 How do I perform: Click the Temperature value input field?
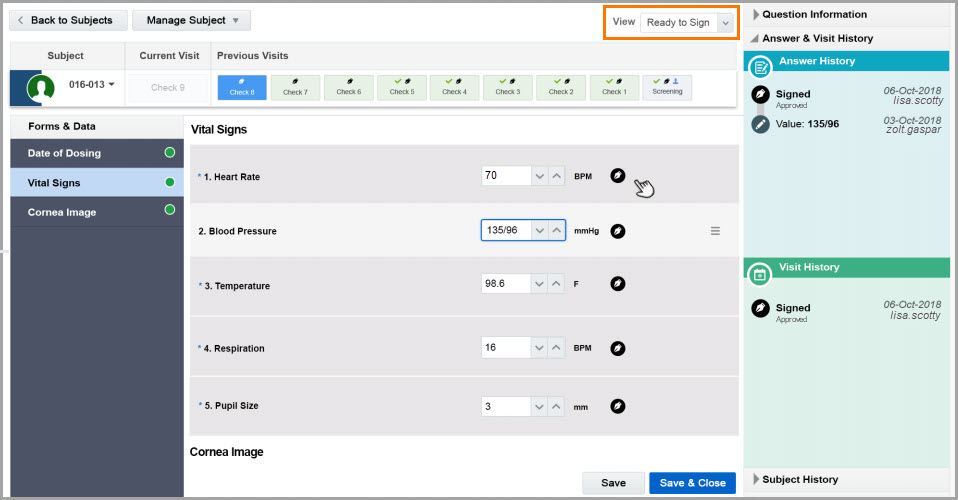point(505,284)
